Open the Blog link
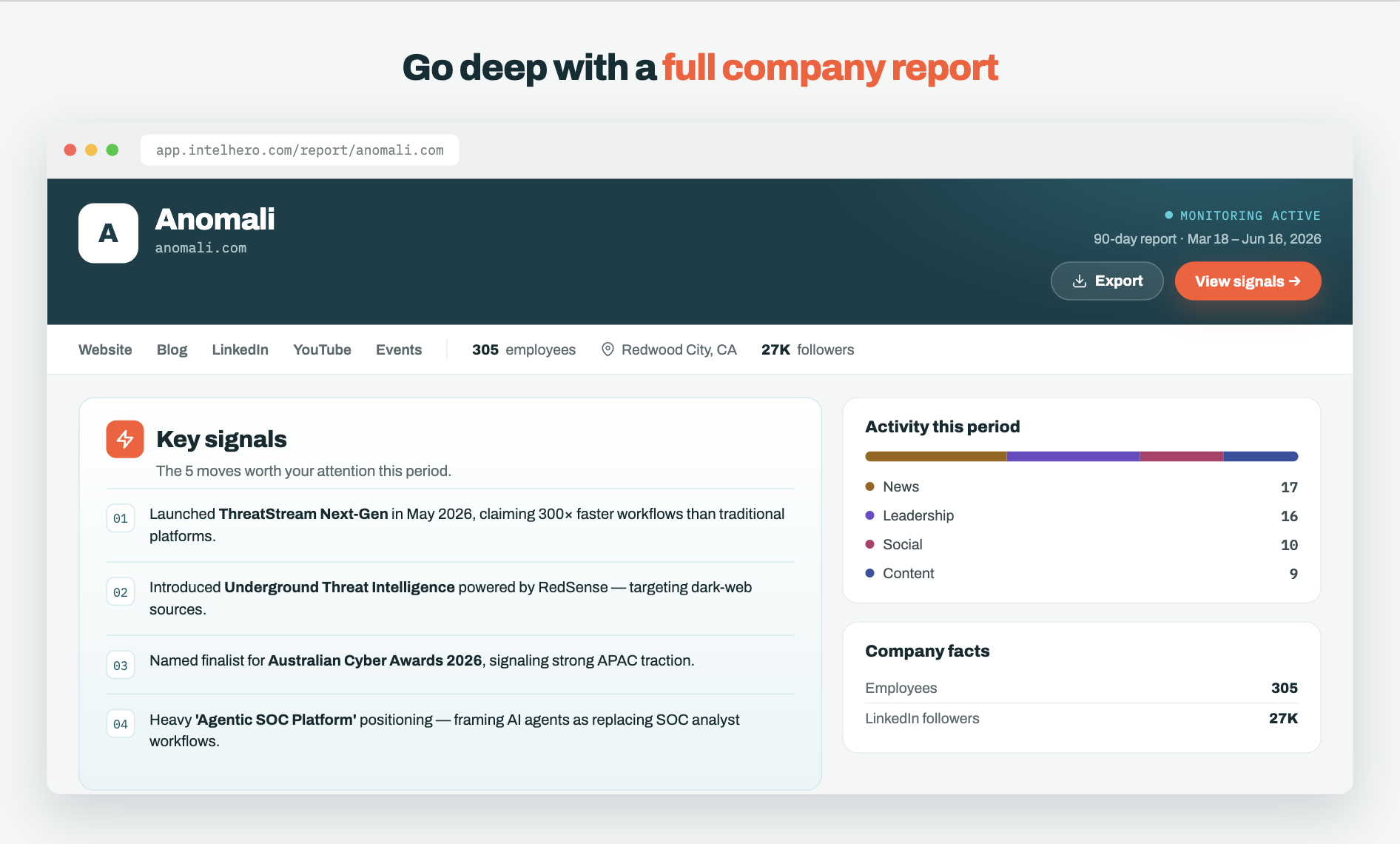 tap(172, 349)
